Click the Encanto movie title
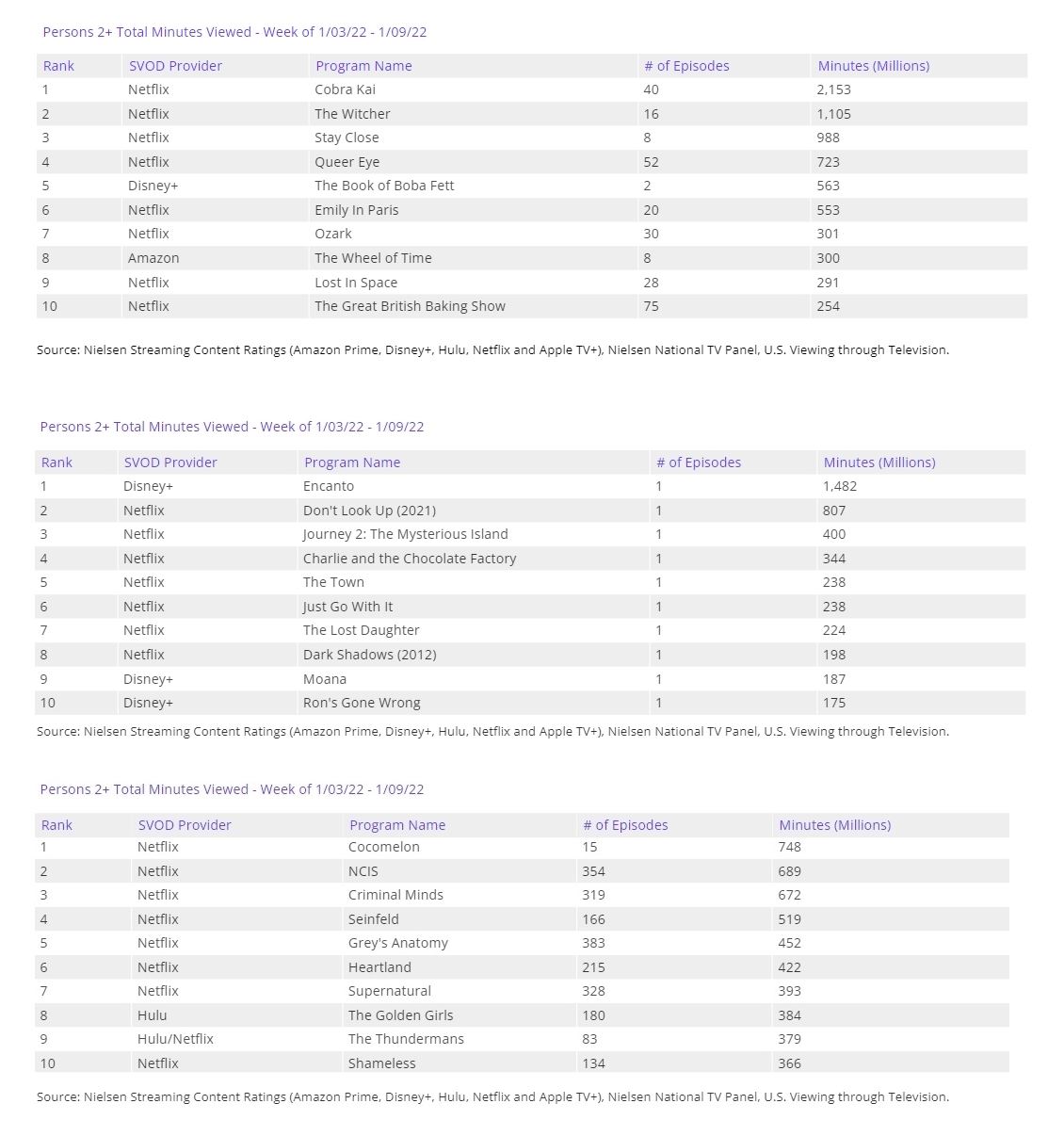 tap(329, 486)
